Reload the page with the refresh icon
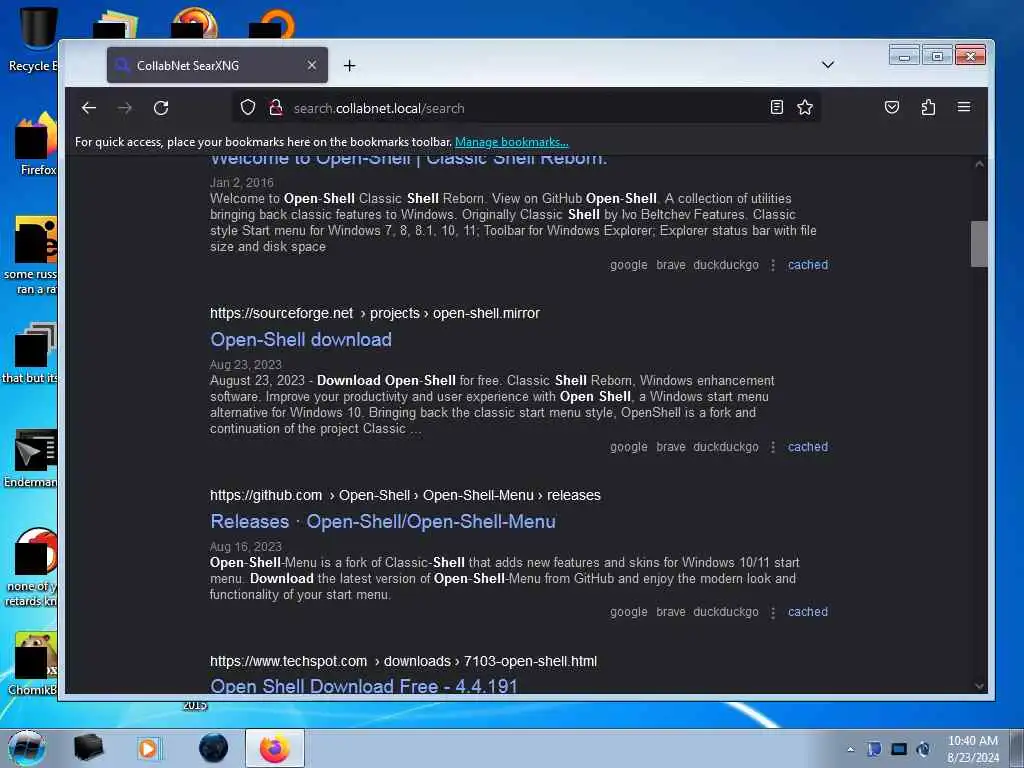Image resolution: width=1024 pixels, height=768 pixels. pos(161,108)
